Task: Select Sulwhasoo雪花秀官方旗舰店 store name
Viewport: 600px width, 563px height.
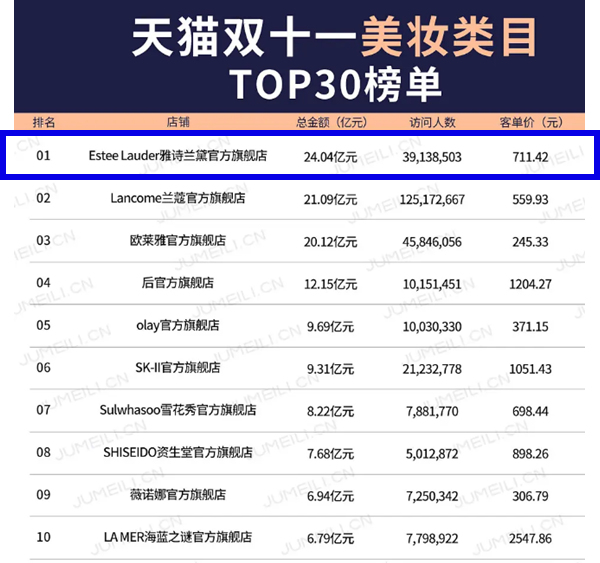Action: pyautogui.click(x=178, y=410)
